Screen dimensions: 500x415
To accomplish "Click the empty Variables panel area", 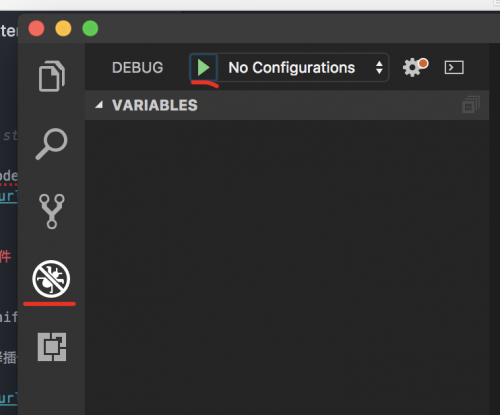I will (x=287, y=267).
